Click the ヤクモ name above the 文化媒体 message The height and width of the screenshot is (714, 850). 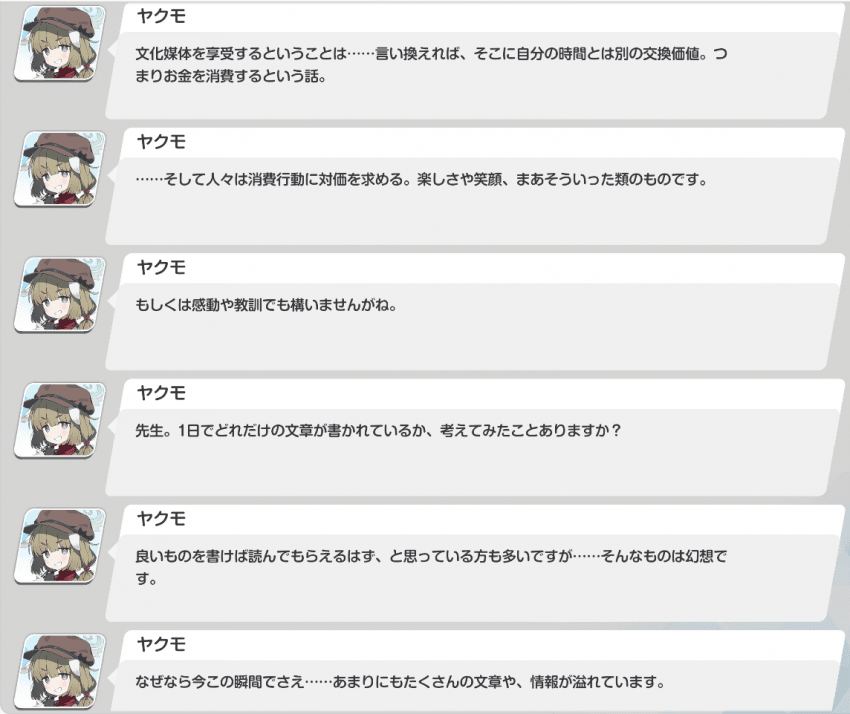(x=161, y=16)
